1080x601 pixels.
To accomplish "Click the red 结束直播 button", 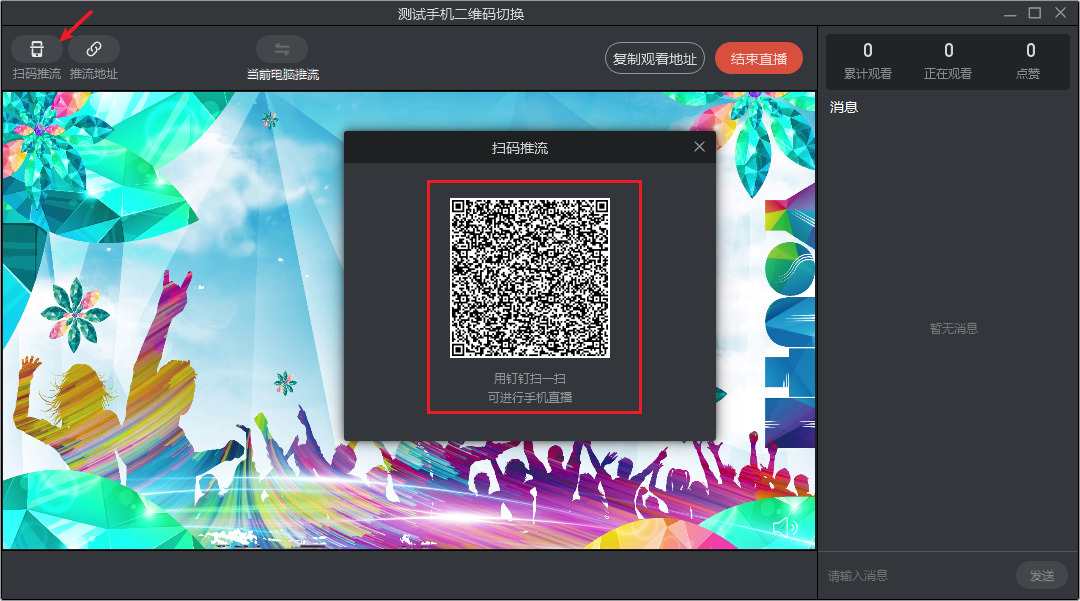I will 759,59.
